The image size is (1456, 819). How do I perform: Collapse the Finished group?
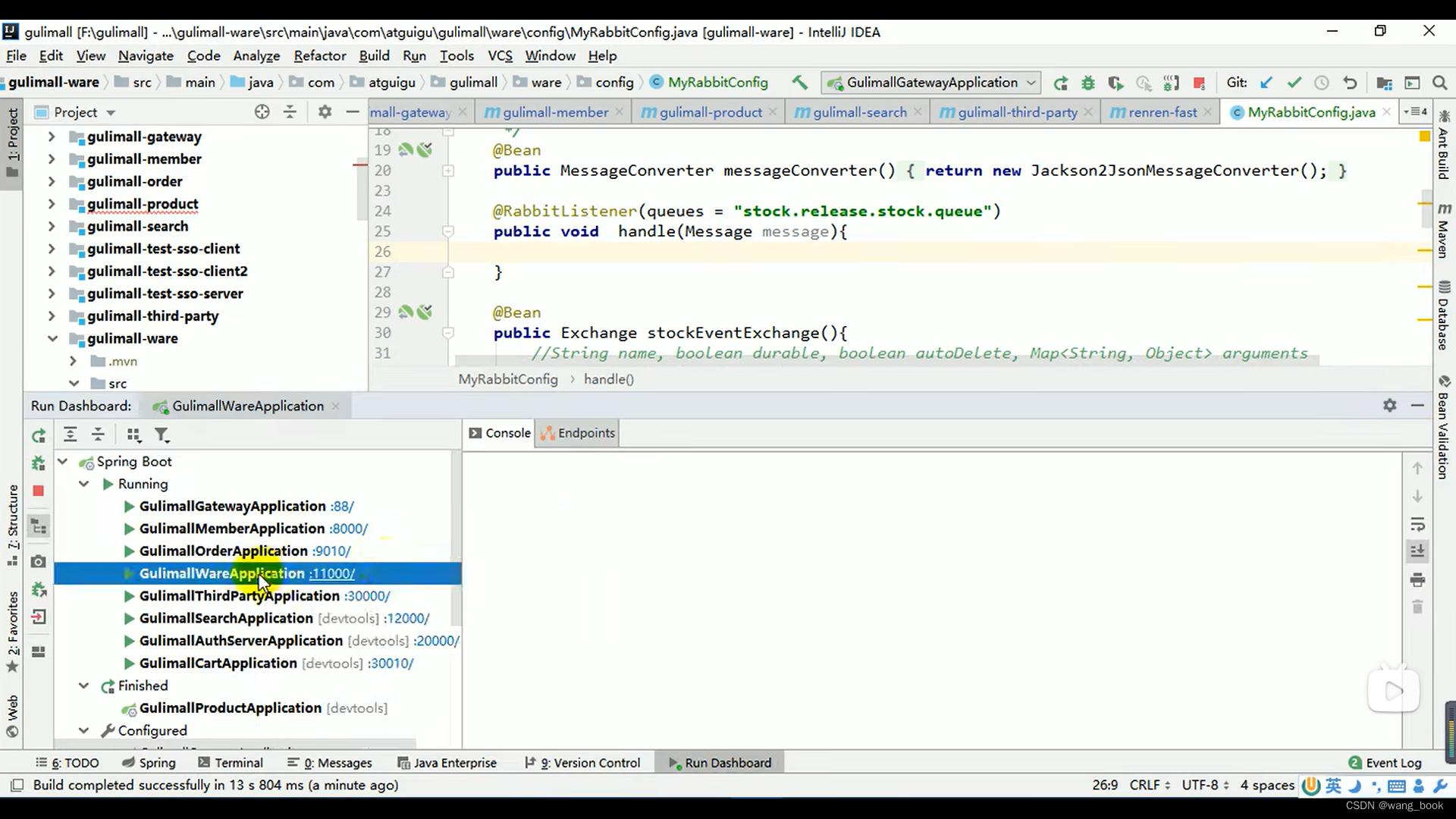coord(84,686)
